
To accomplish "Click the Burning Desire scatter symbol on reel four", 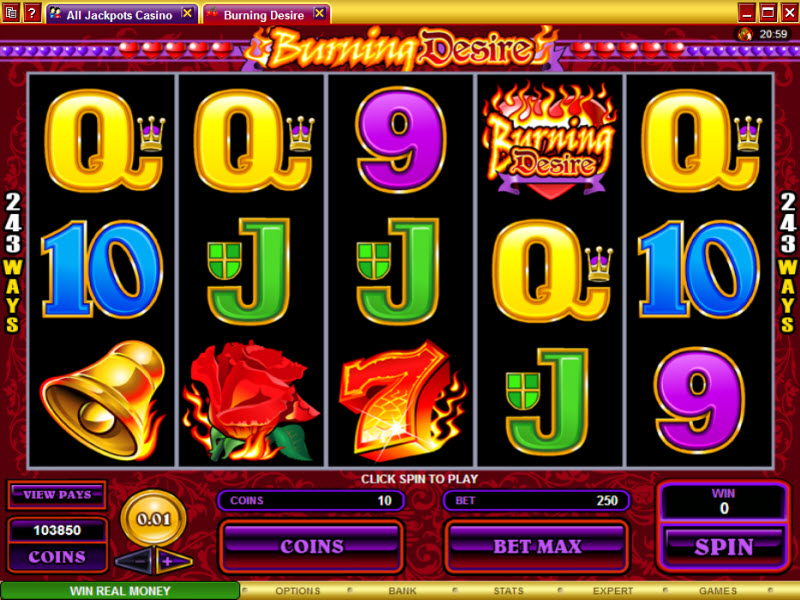I will point(549,139).
